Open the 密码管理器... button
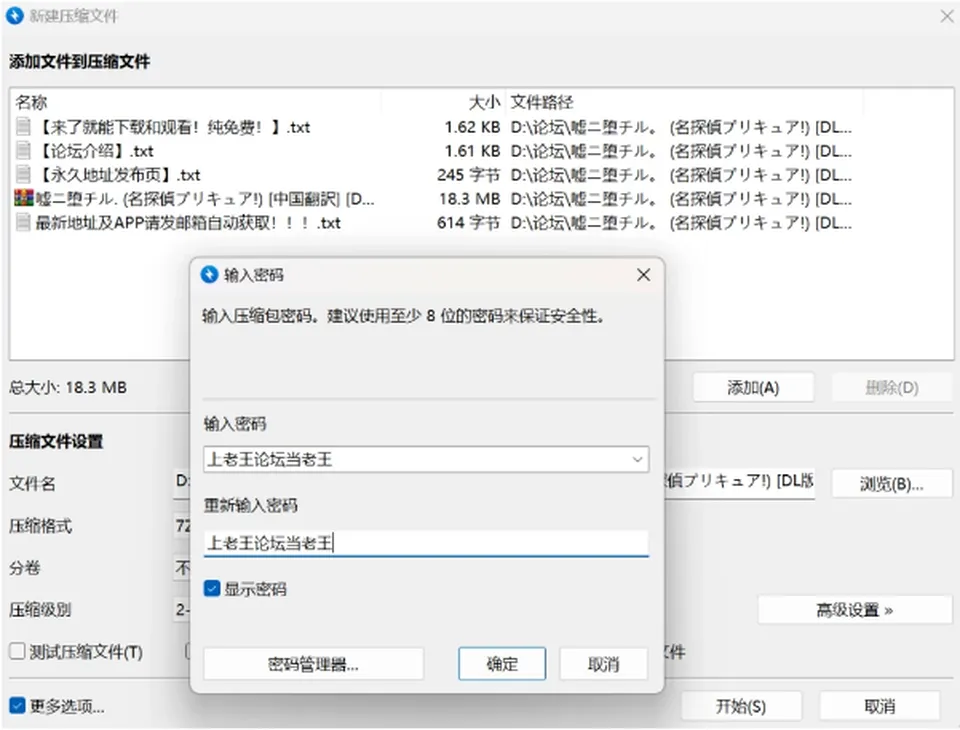Image resolution: width=960 pixels, height=730 pixels. [313, 664]
